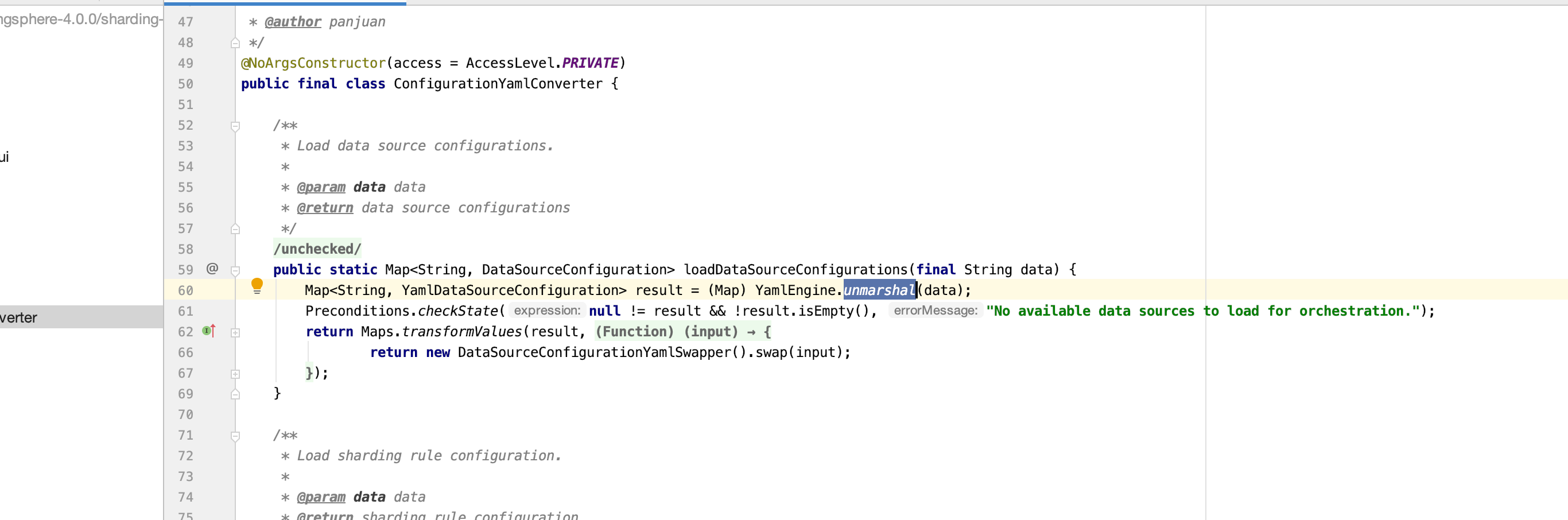The width and height of the screenshot is (1568, 520).
Task: Click the highlighted unmarshal method call
Action: click(x=879, y=290)
